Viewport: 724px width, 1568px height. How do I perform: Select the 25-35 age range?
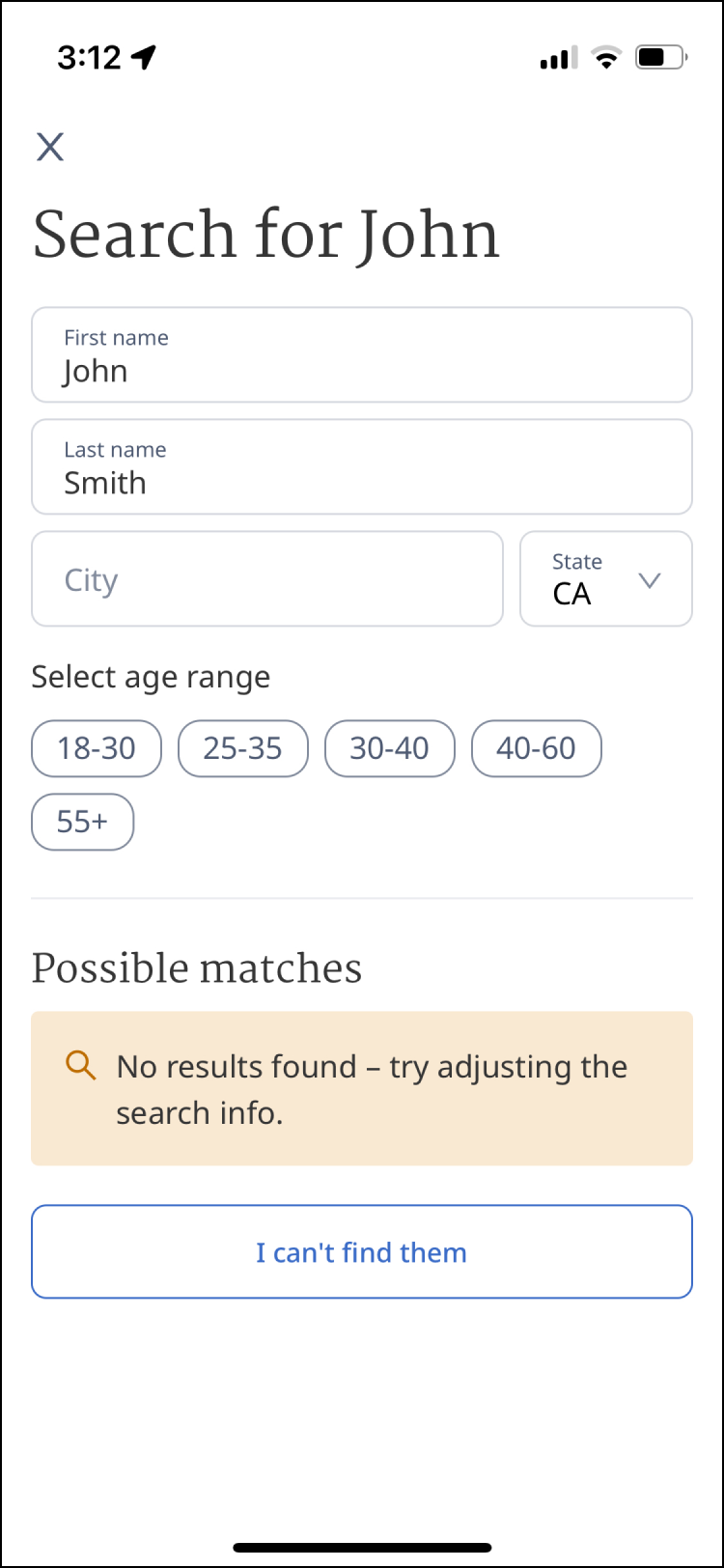(243, 748)
